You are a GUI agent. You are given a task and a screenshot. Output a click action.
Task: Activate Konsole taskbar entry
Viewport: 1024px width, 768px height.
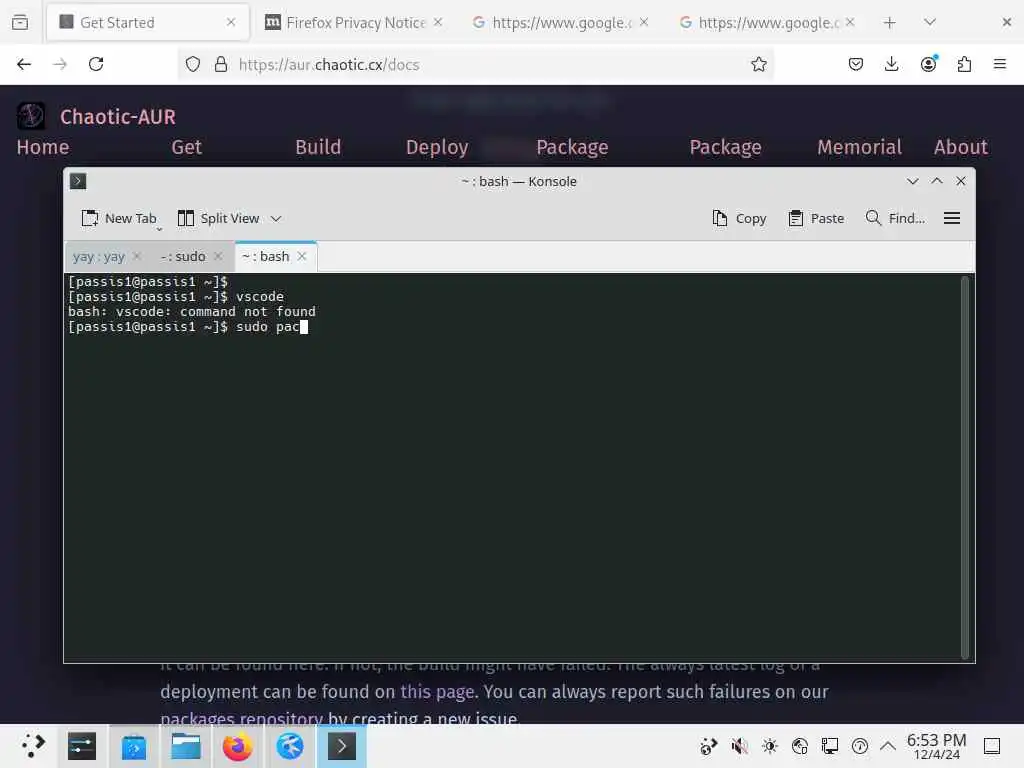pyautogui.click(x=342, y=746)
